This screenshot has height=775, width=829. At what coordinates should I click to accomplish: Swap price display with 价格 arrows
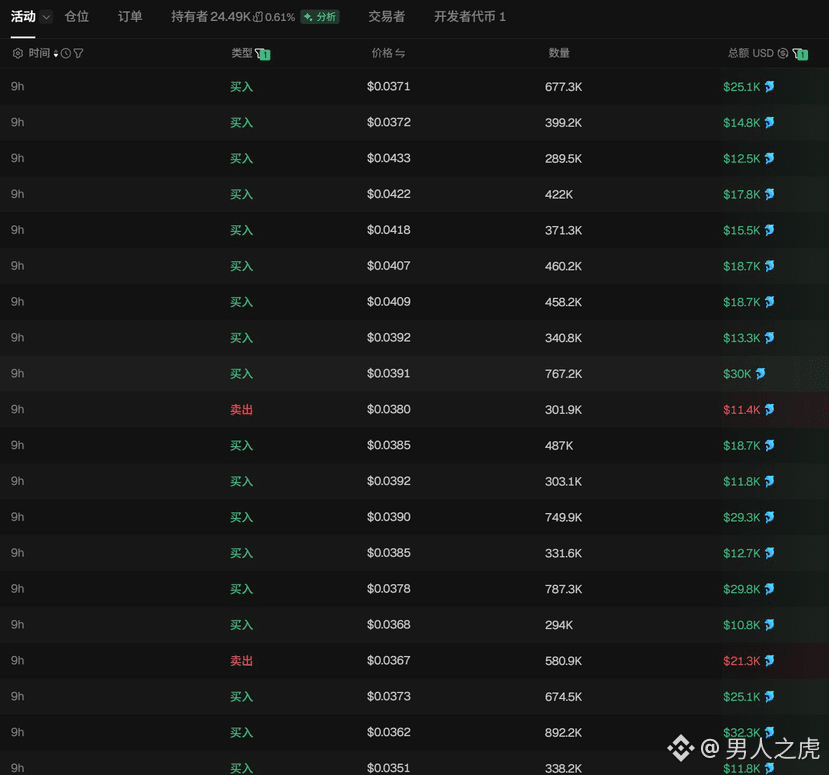tap(400, 53)
